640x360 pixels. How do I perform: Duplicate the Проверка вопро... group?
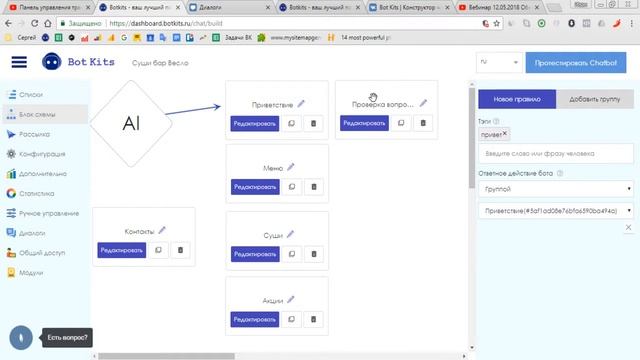(401, 123)
